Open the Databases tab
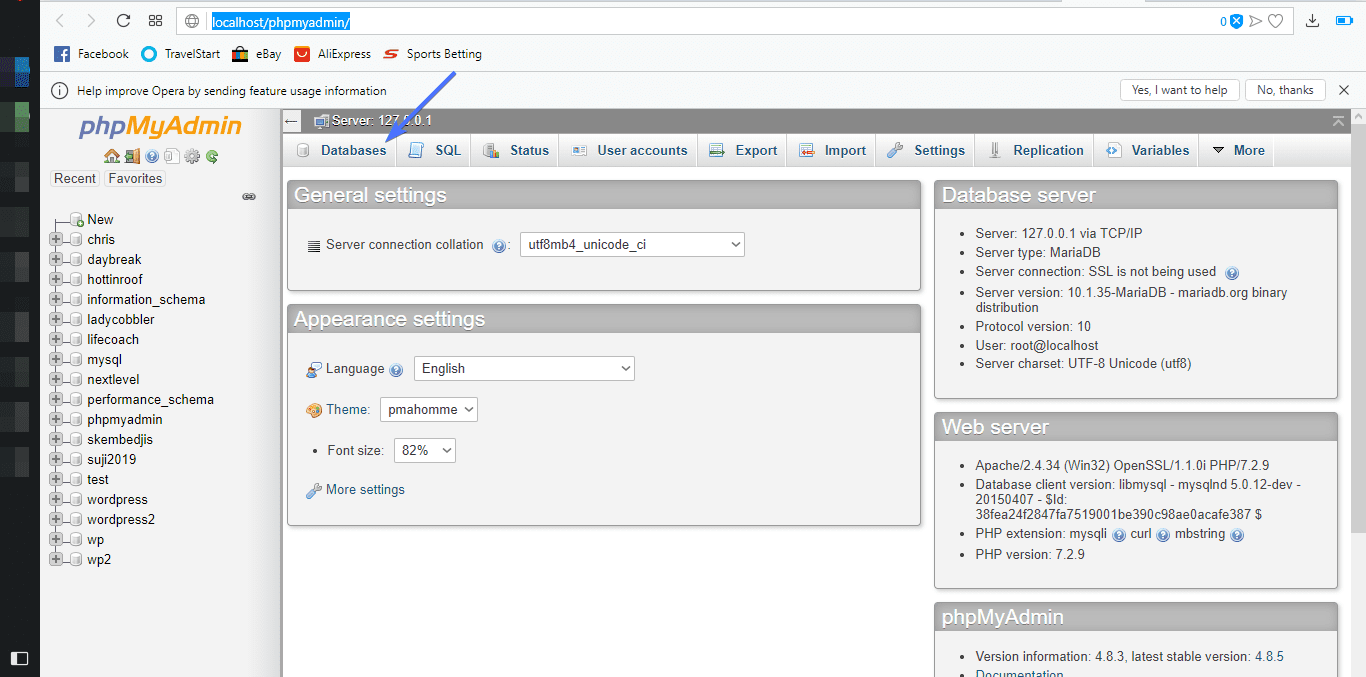1366x677 pixels. 341,151
